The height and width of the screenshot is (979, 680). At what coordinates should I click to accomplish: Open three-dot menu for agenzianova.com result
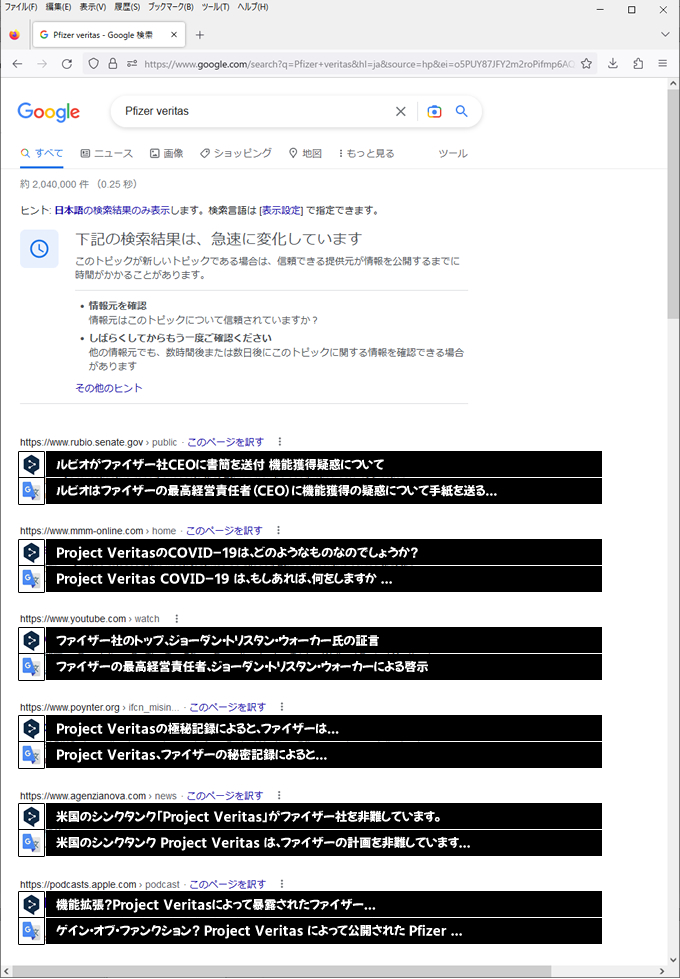tap(279, 796)
